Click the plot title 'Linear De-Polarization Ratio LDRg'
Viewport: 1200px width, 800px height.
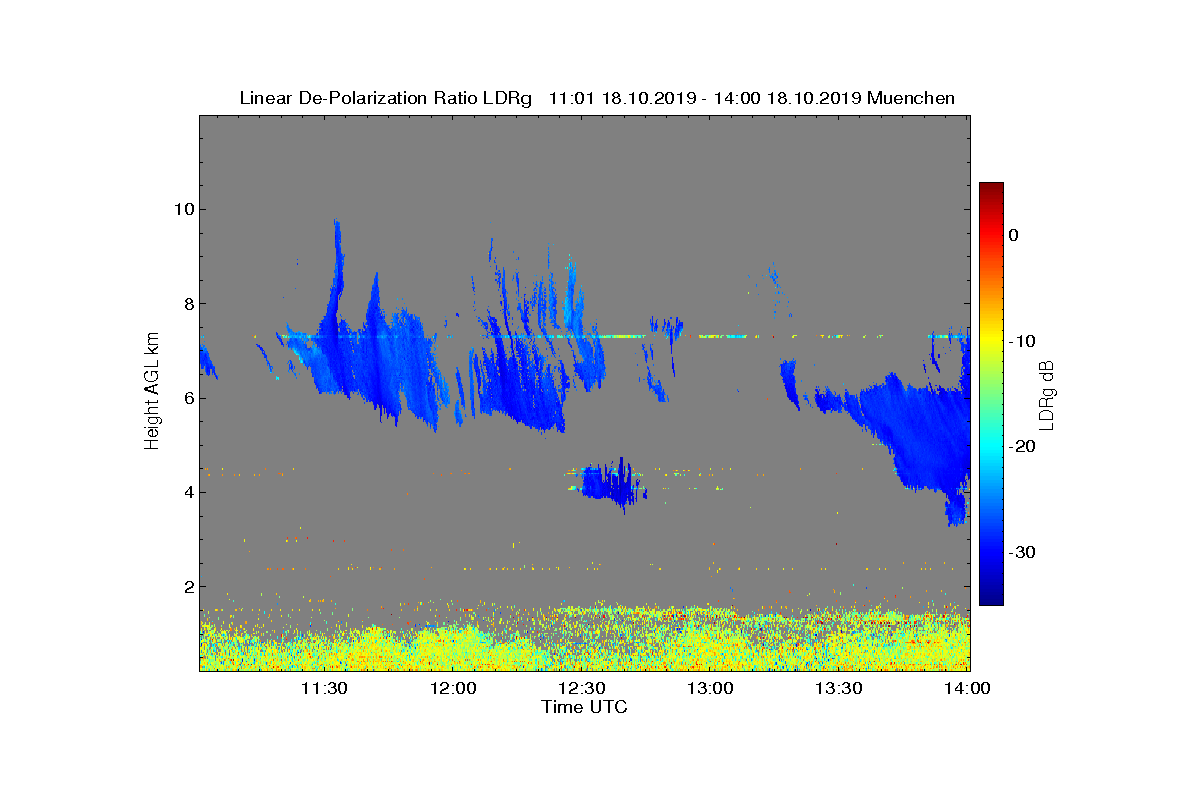pos(387,98)
